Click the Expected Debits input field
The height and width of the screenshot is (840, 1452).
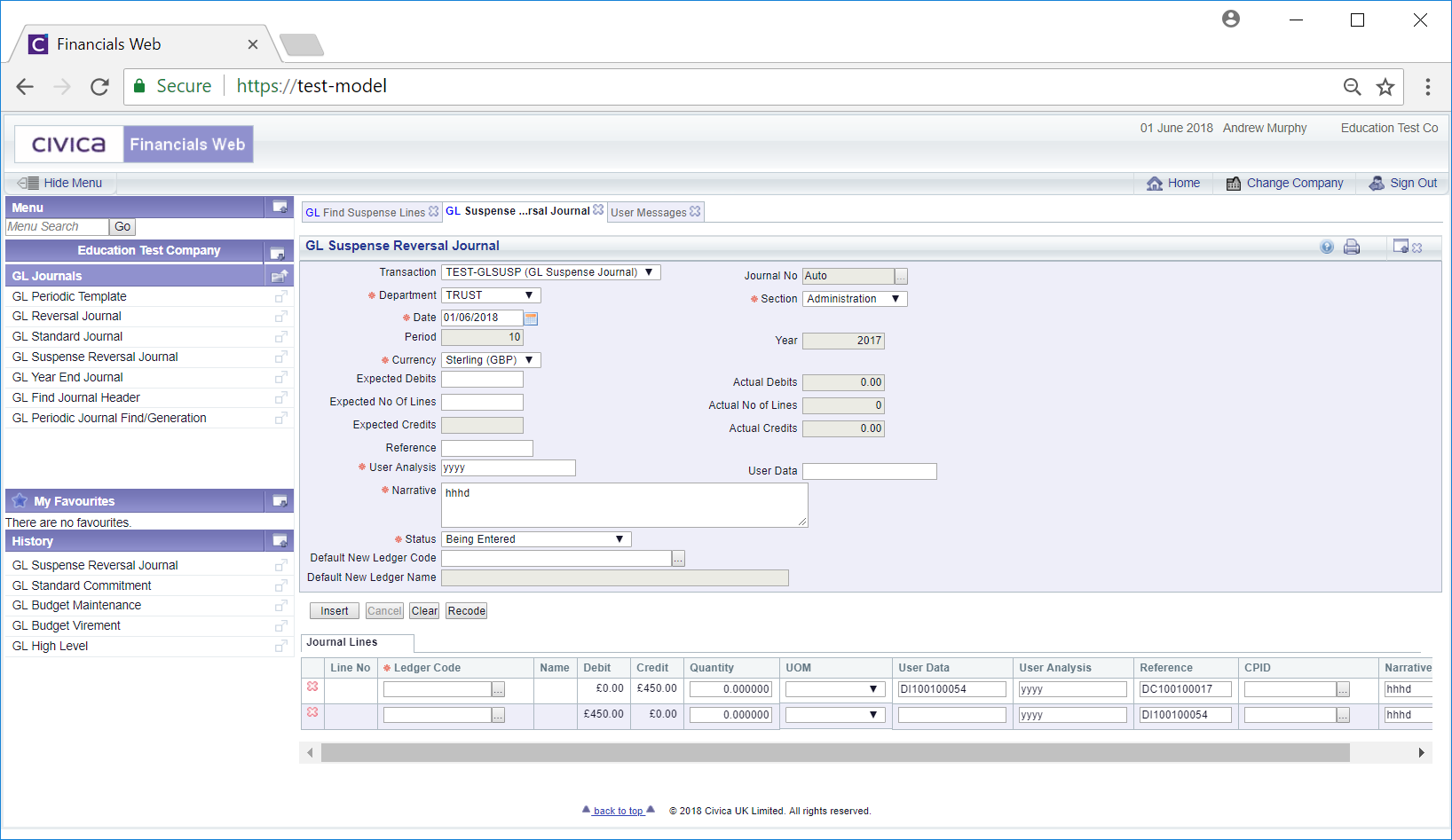(483, 380)
